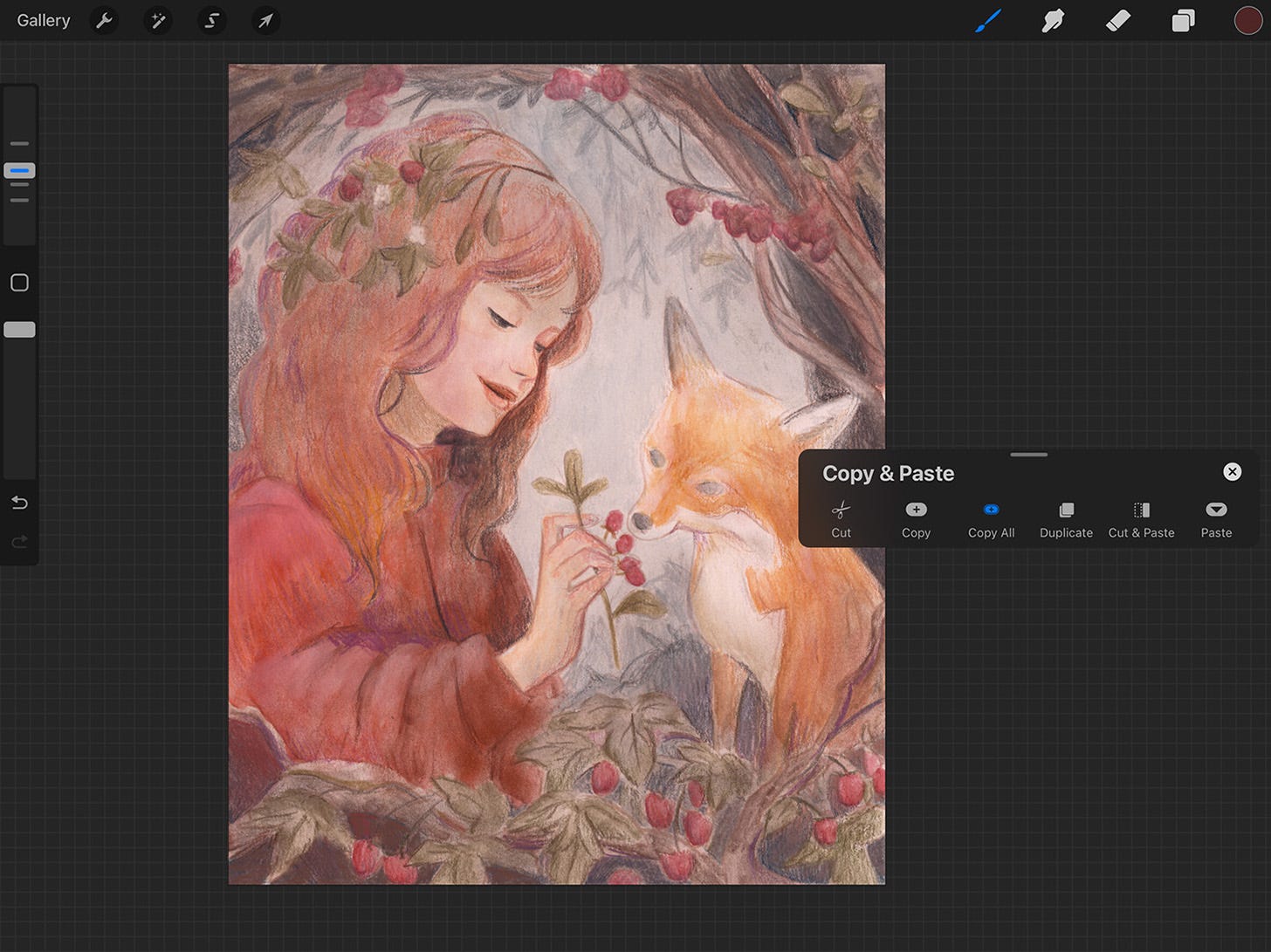
Task: Open the active color swatch picker
Action: [1248, 20]
